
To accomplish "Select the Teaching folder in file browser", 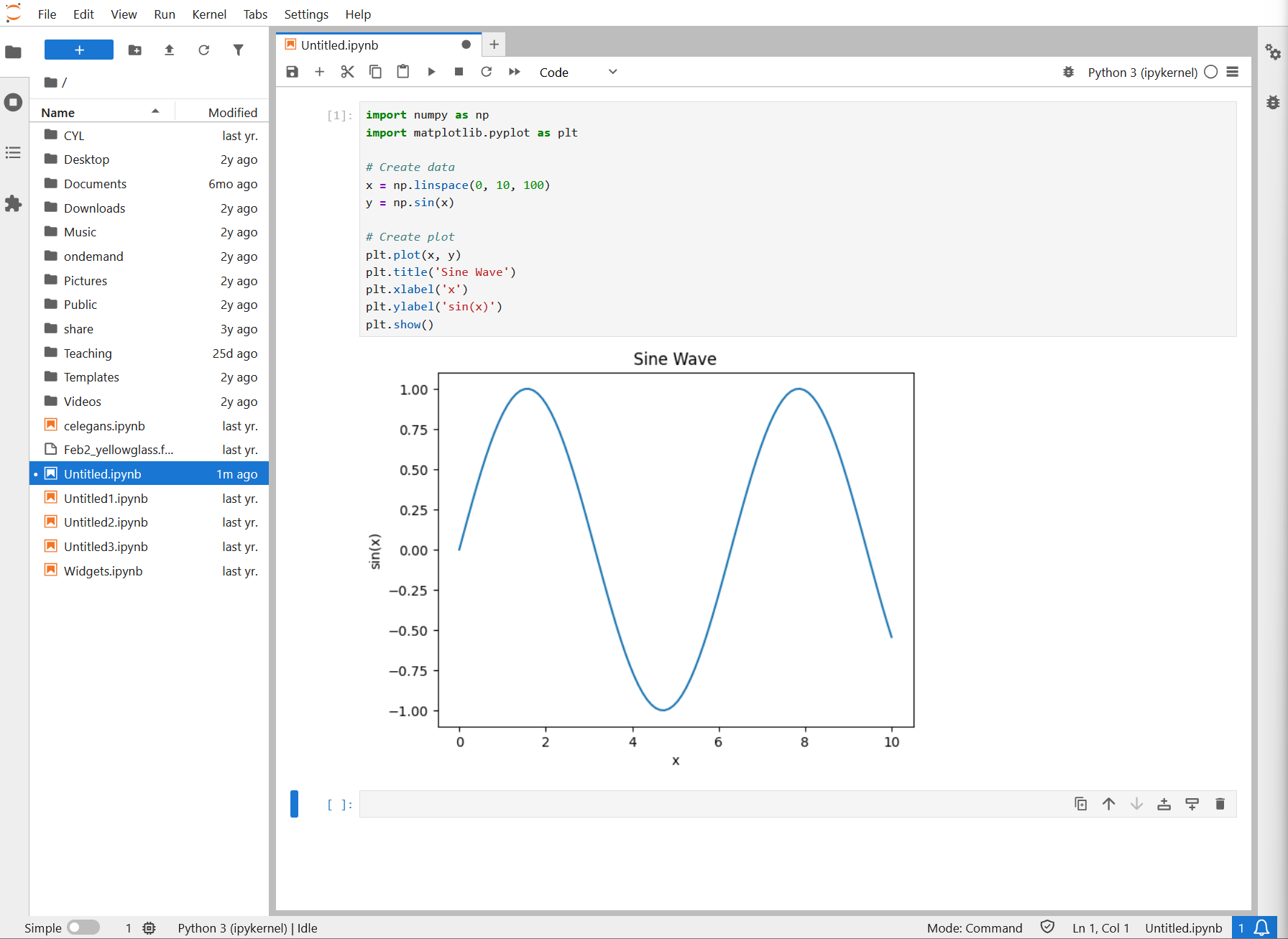I will [149, 353].
